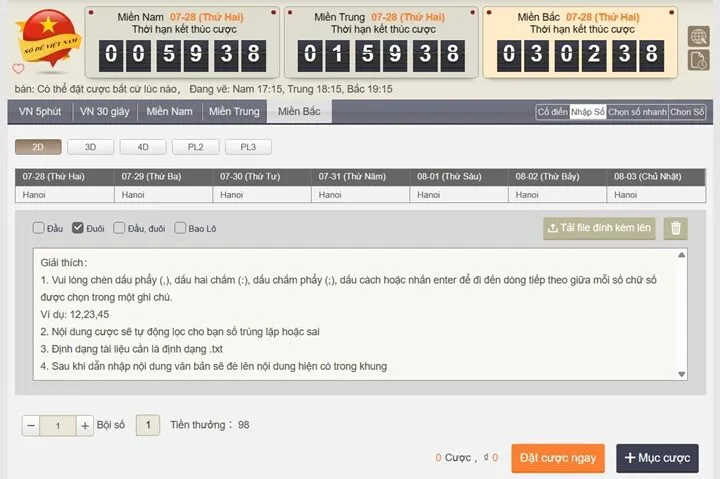Switch to the Miền Nam tab

tap(169, 111)
